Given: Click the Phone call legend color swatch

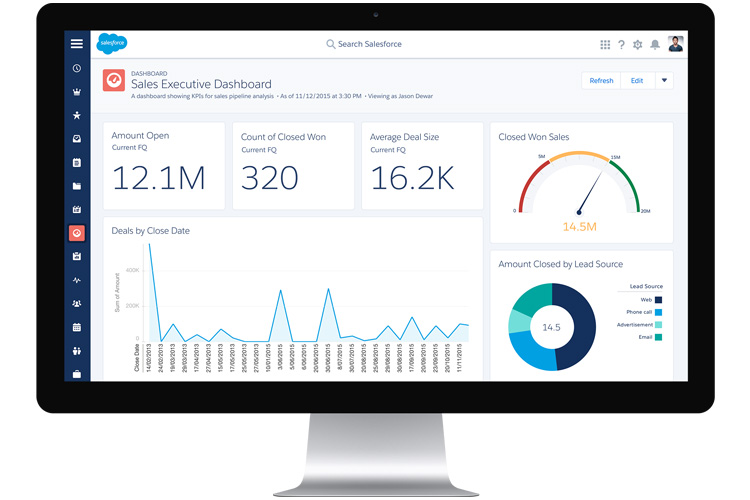Looking at the screenshot, I should (x=658, y=312).
